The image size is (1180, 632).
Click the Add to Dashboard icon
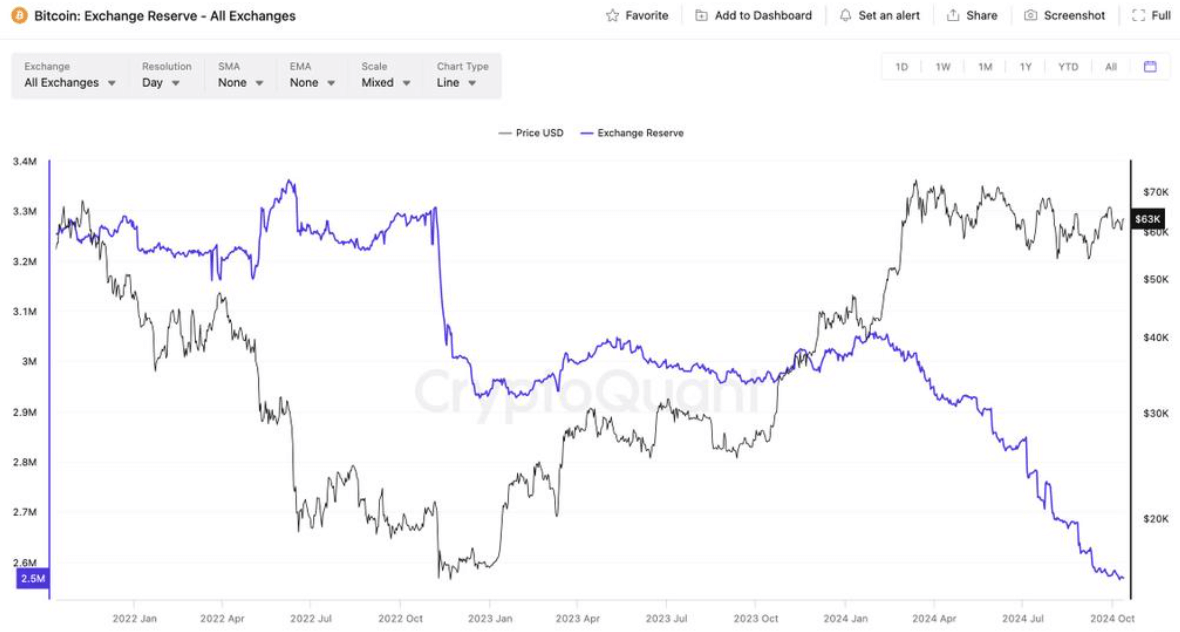tap(701, 16)
